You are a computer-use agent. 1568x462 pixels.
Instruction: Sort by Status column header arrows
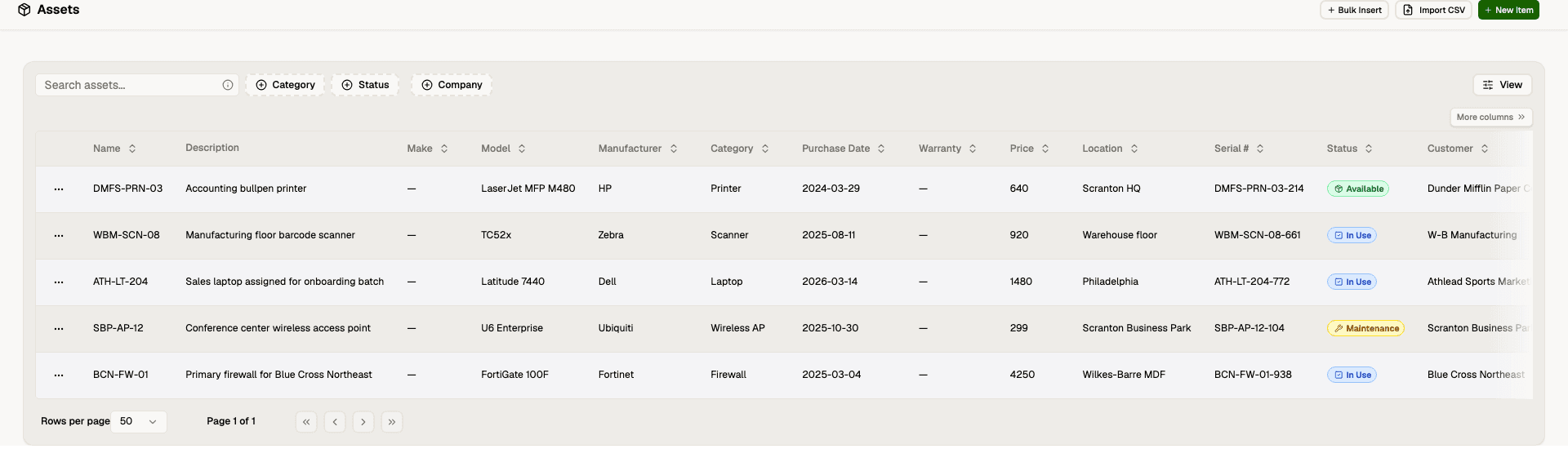point(1369,149)
